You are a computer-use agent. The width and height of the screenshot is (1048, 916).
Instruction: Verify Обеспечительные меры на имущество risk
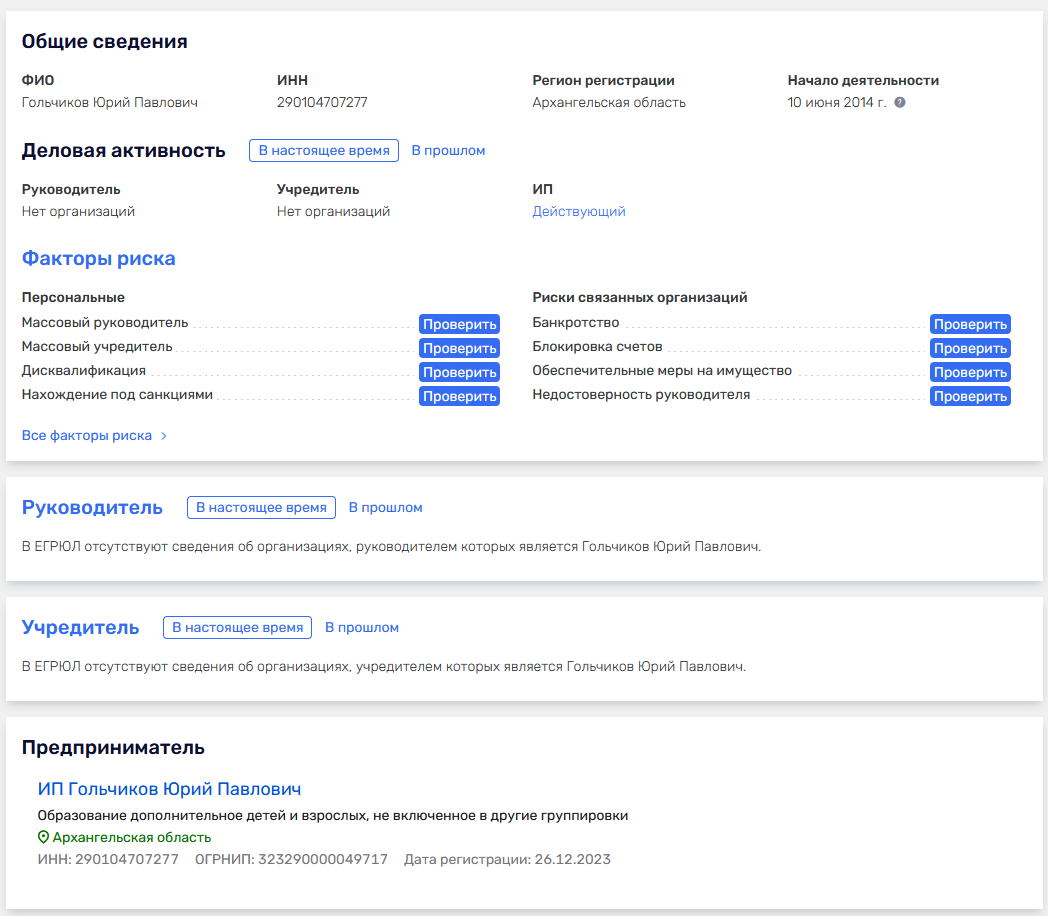970,371
